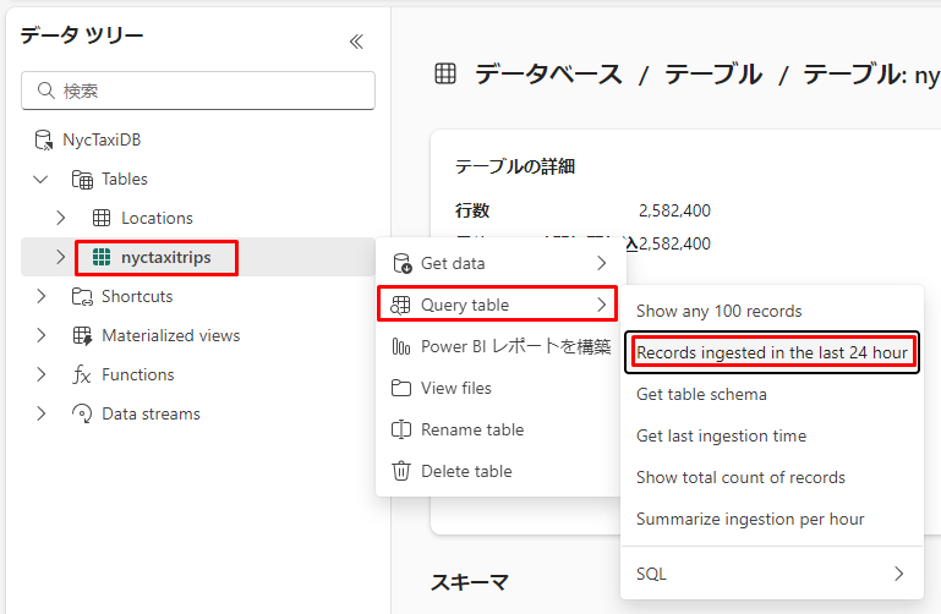Choose Summarize ingestion per hour

click(x=750, y=519)
